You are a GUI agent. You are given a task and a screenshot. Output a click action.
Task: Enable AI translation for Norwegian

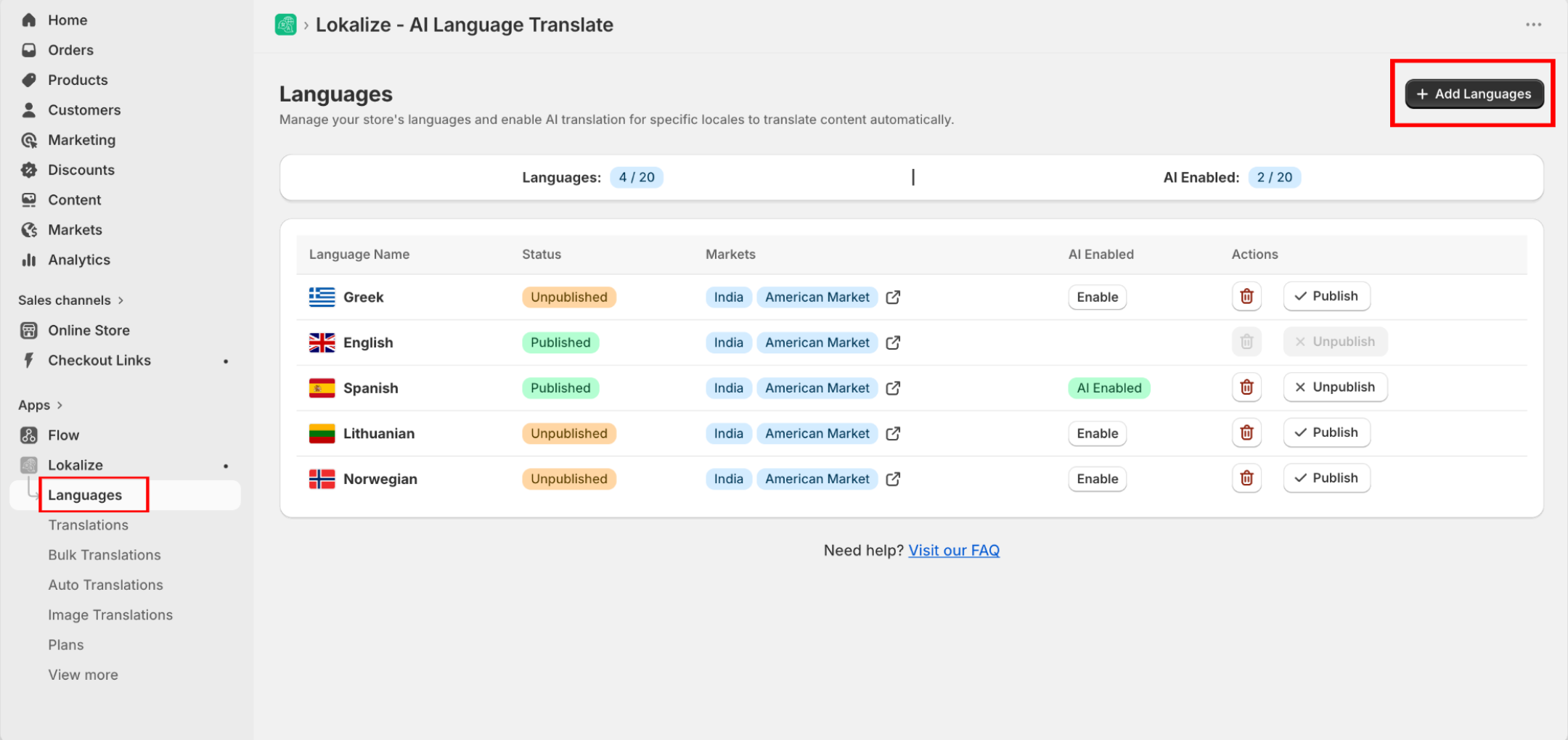tap(1097, 479)
